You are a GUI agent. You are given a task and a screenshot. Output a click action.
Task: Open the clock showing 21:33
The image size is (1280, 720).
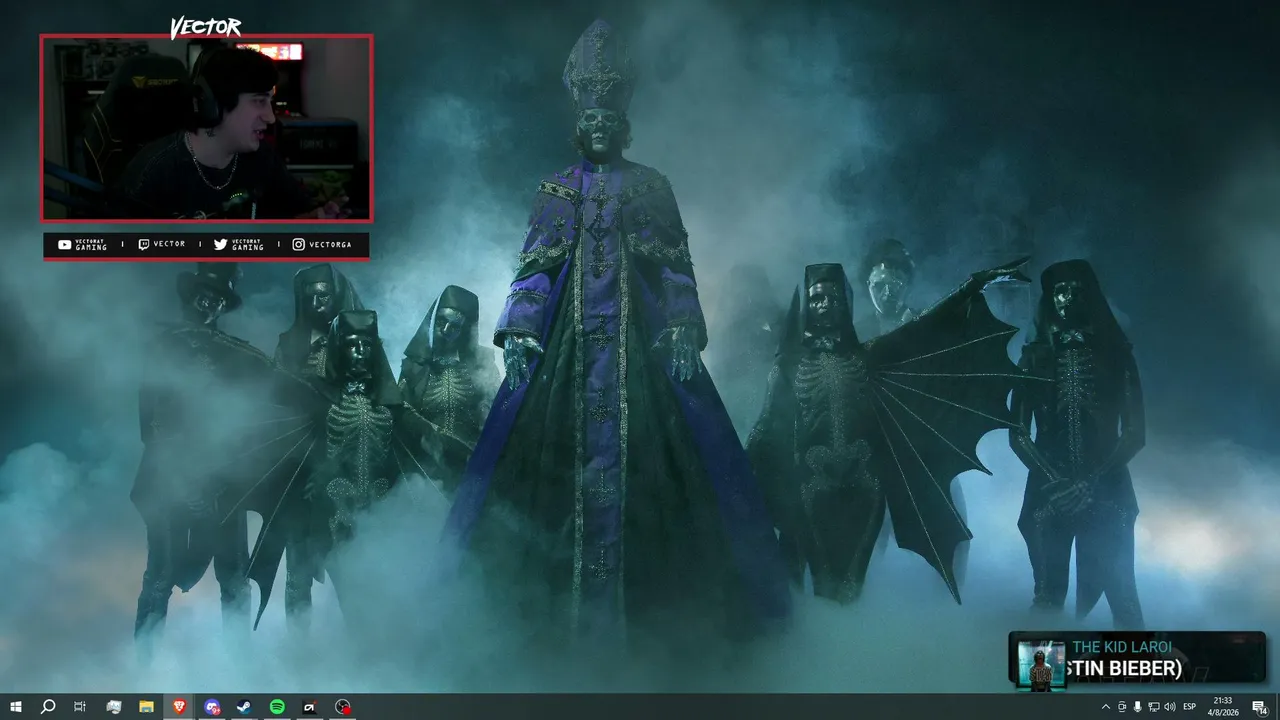coord(1223,707)
